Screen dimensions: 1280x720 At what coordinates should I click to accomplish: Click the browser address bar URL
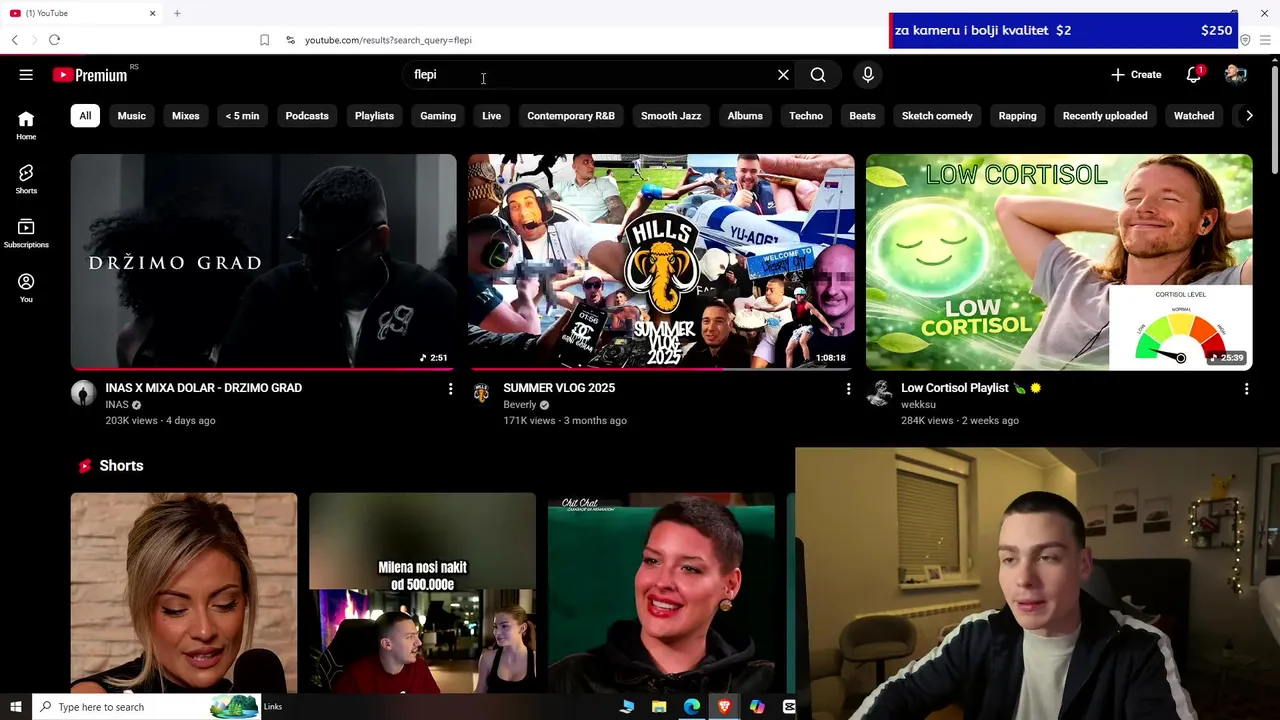coord(388,40)
